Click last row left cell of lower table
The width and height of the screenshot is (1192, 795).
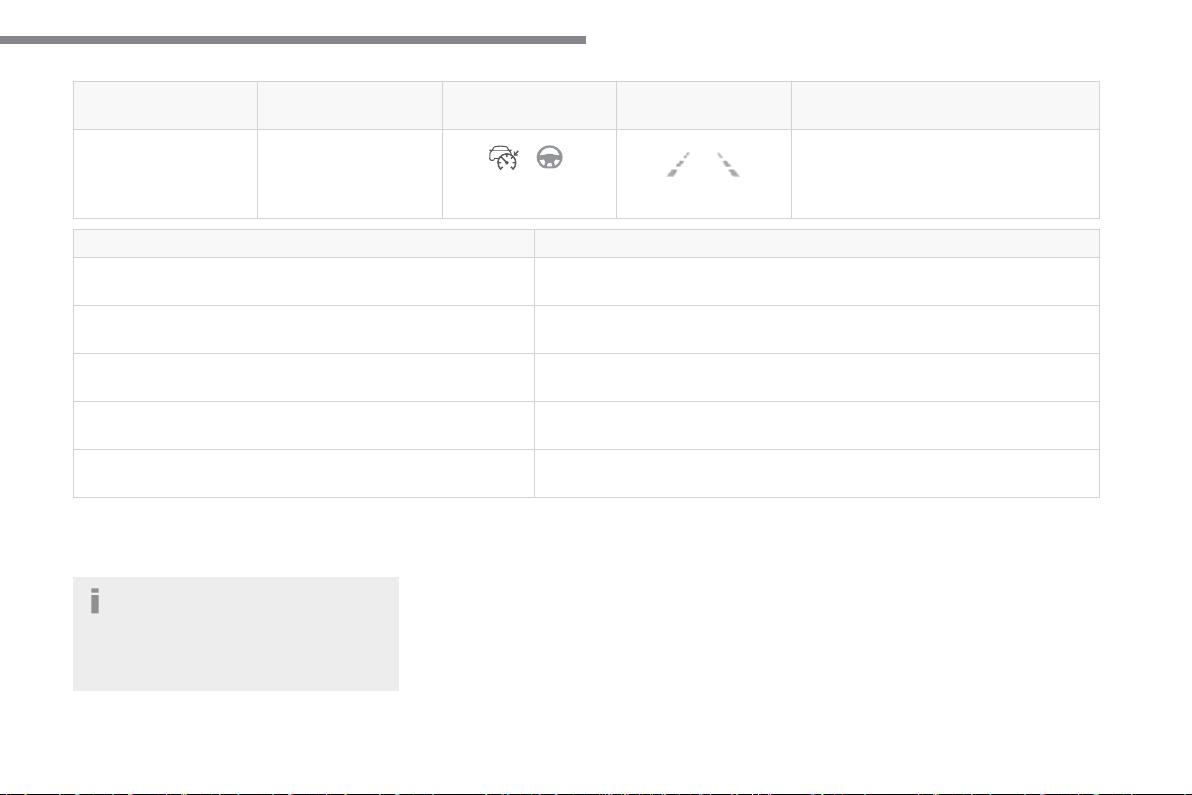[x=304, y=473]
